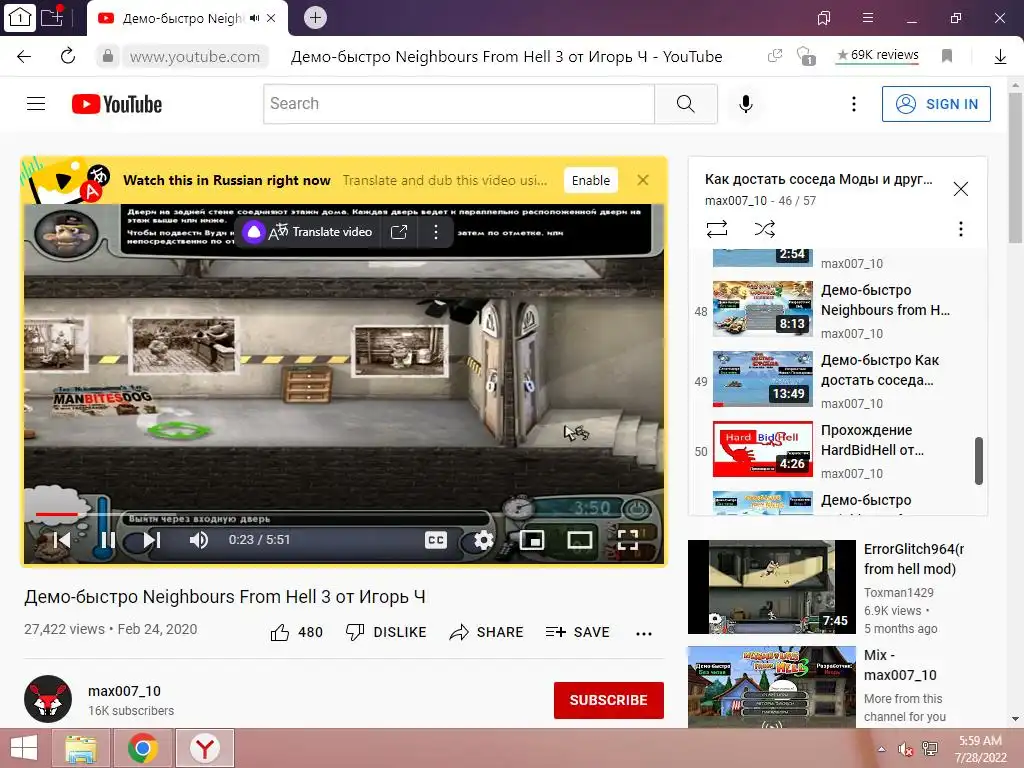The width and height of the screenshot is (1024, 768).
Task: Open Yandex Browser taskbar icon
Action: 205,748
